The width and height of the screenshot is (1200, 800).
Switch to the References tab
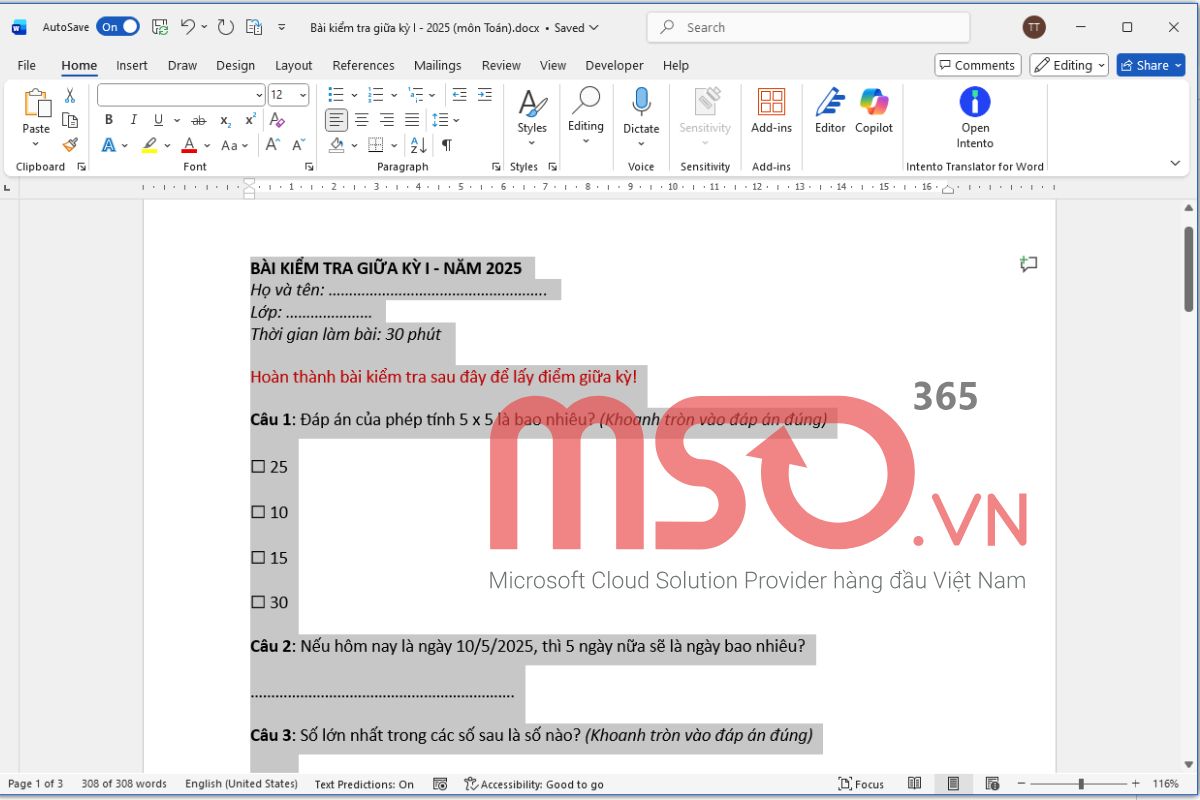[x=363, y=65]
